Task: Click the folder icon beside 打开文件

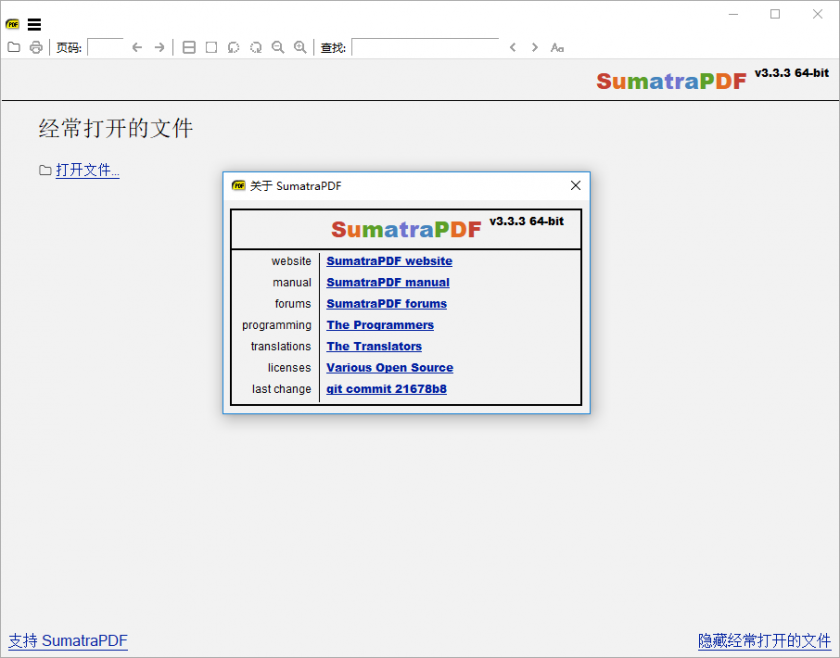Action: [45, 170]
